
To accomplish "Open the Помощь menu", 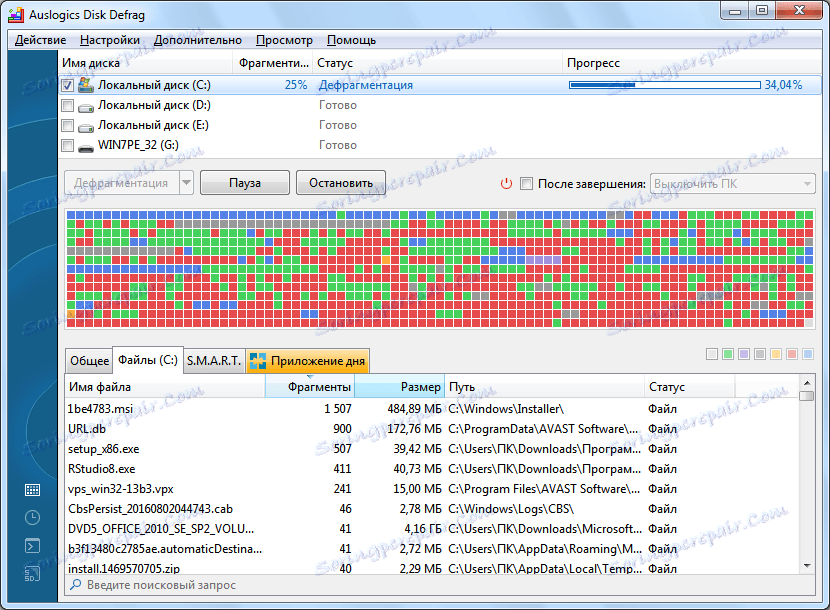I will [351, 40].
